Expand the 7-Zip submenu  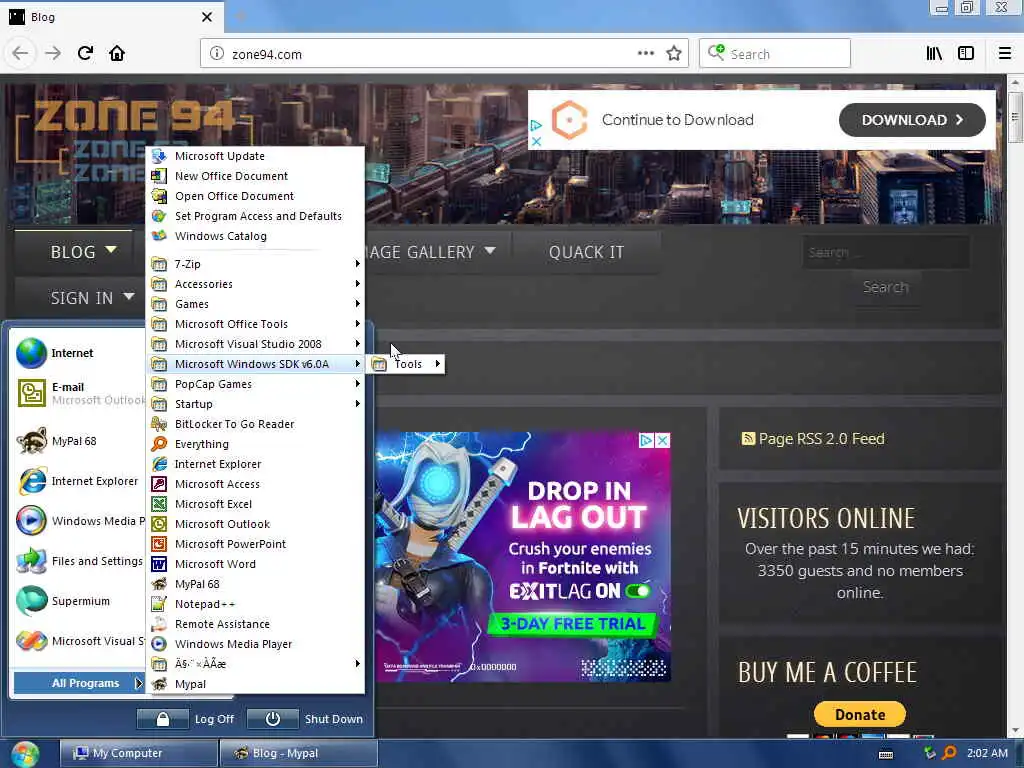[x=255, y=264]
